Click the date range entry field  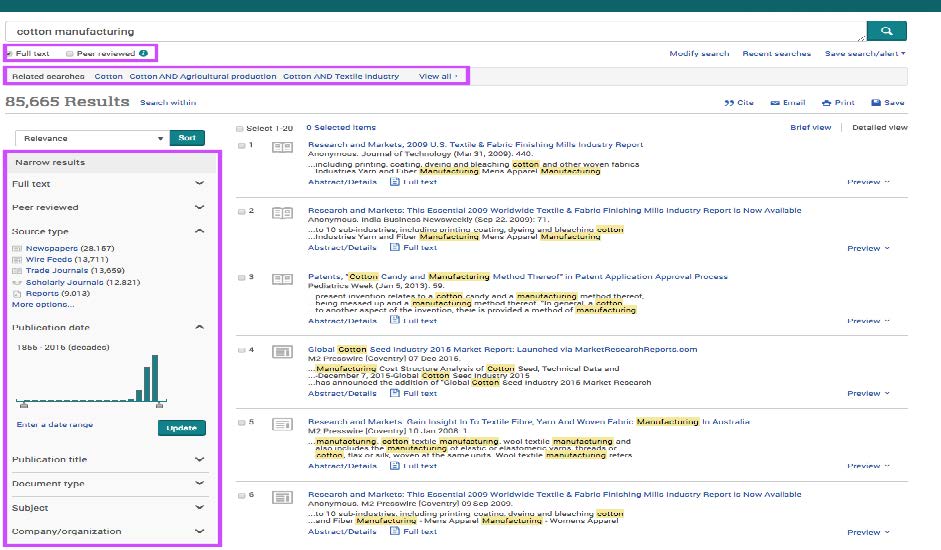point(55,425)
